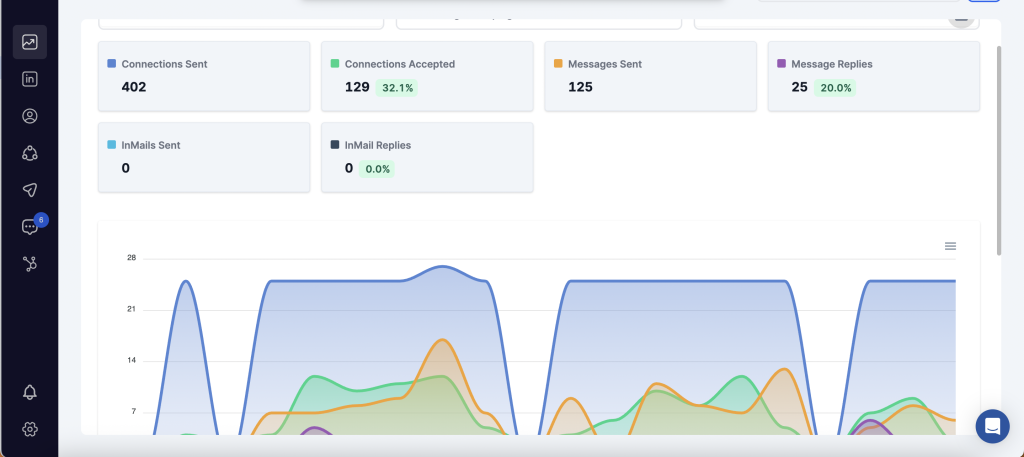Open notifications bell icon

[x=30, y=392]
